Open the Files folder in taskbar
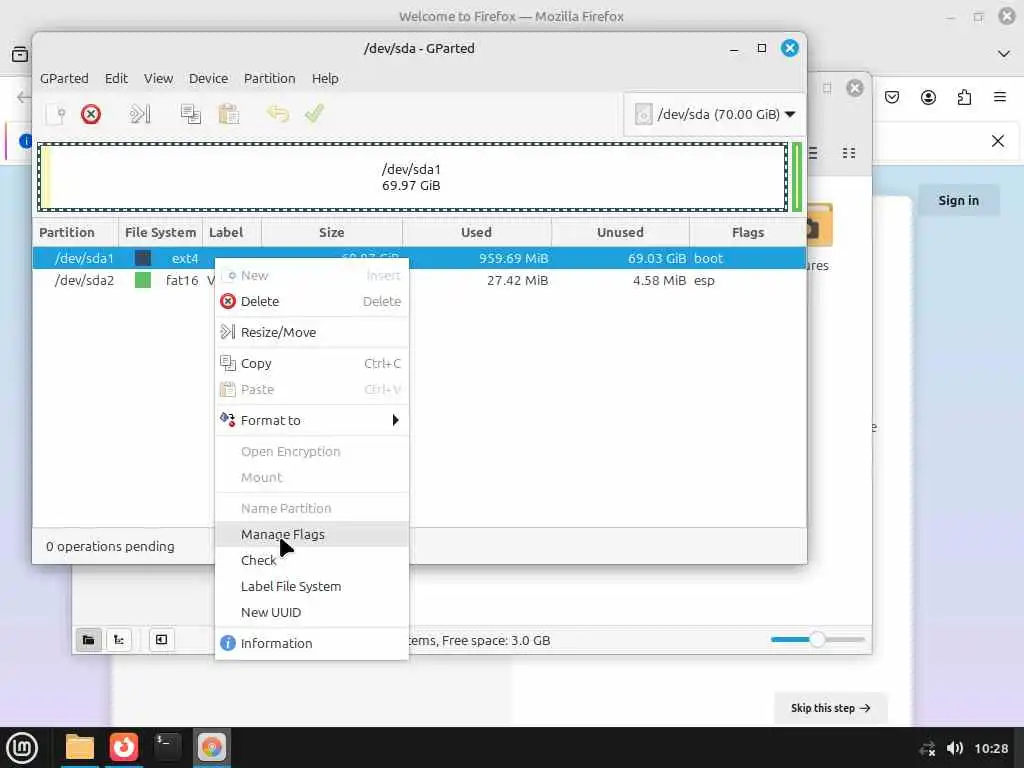Screen dimensions: 1024x768 click(x=80, y=747)
